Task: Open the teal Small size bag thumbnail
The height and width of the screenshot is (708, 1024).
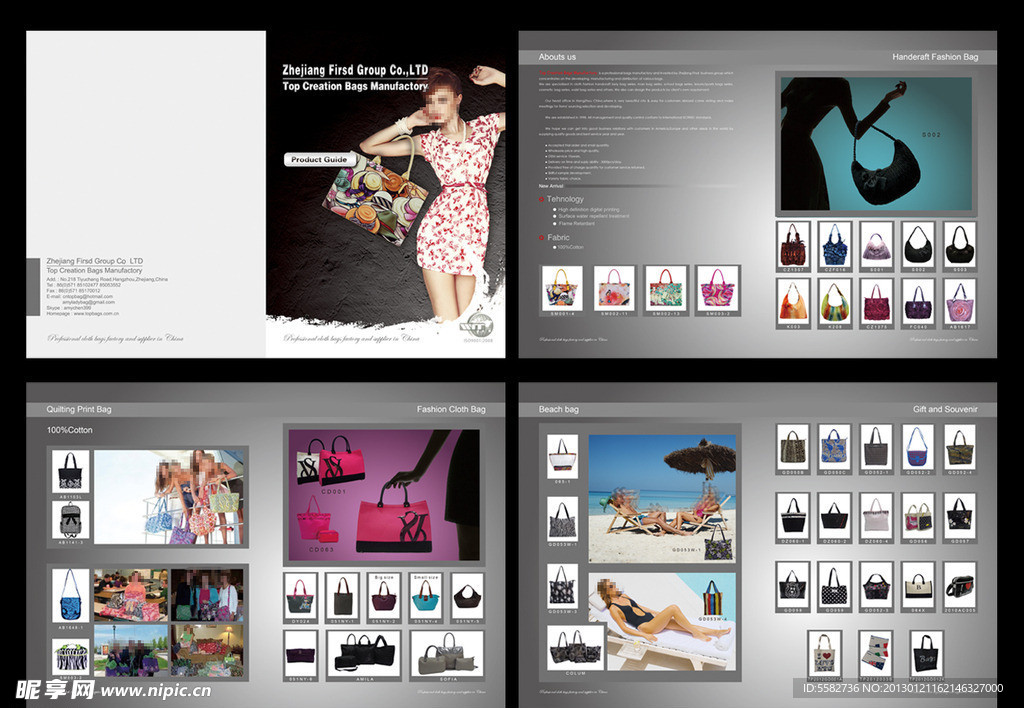Action: point(425,596)
